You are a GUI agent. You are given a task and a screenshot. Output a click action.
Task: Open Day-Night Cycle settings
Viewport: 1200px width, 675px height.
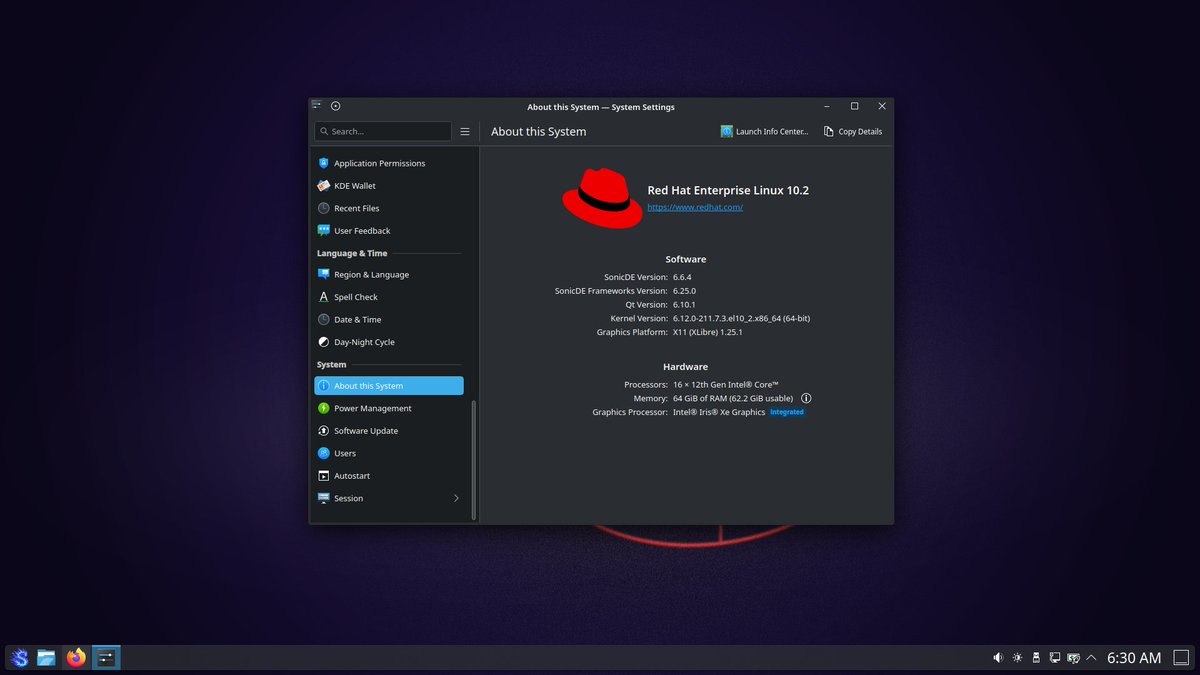(x=388, y=342)
